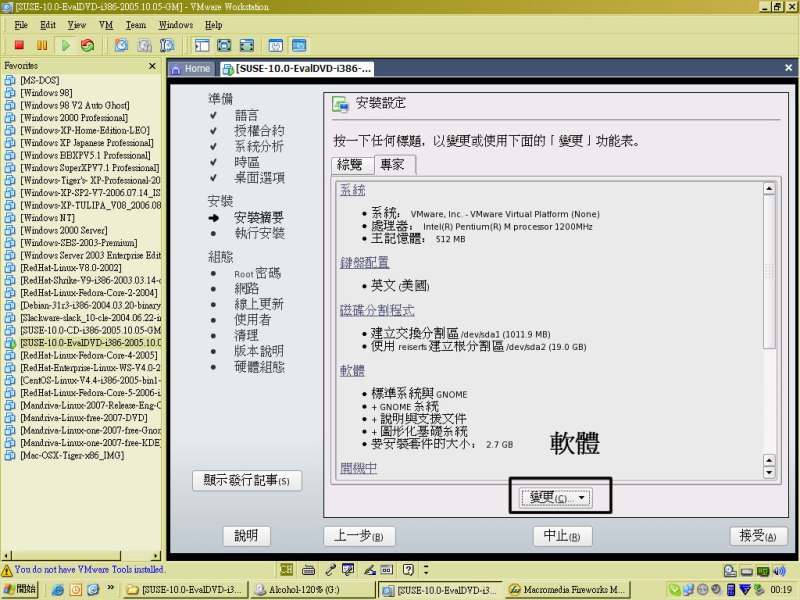The image size is (800, 600).
Task: Open the Team menu
Action: click(x=136, y=25)
